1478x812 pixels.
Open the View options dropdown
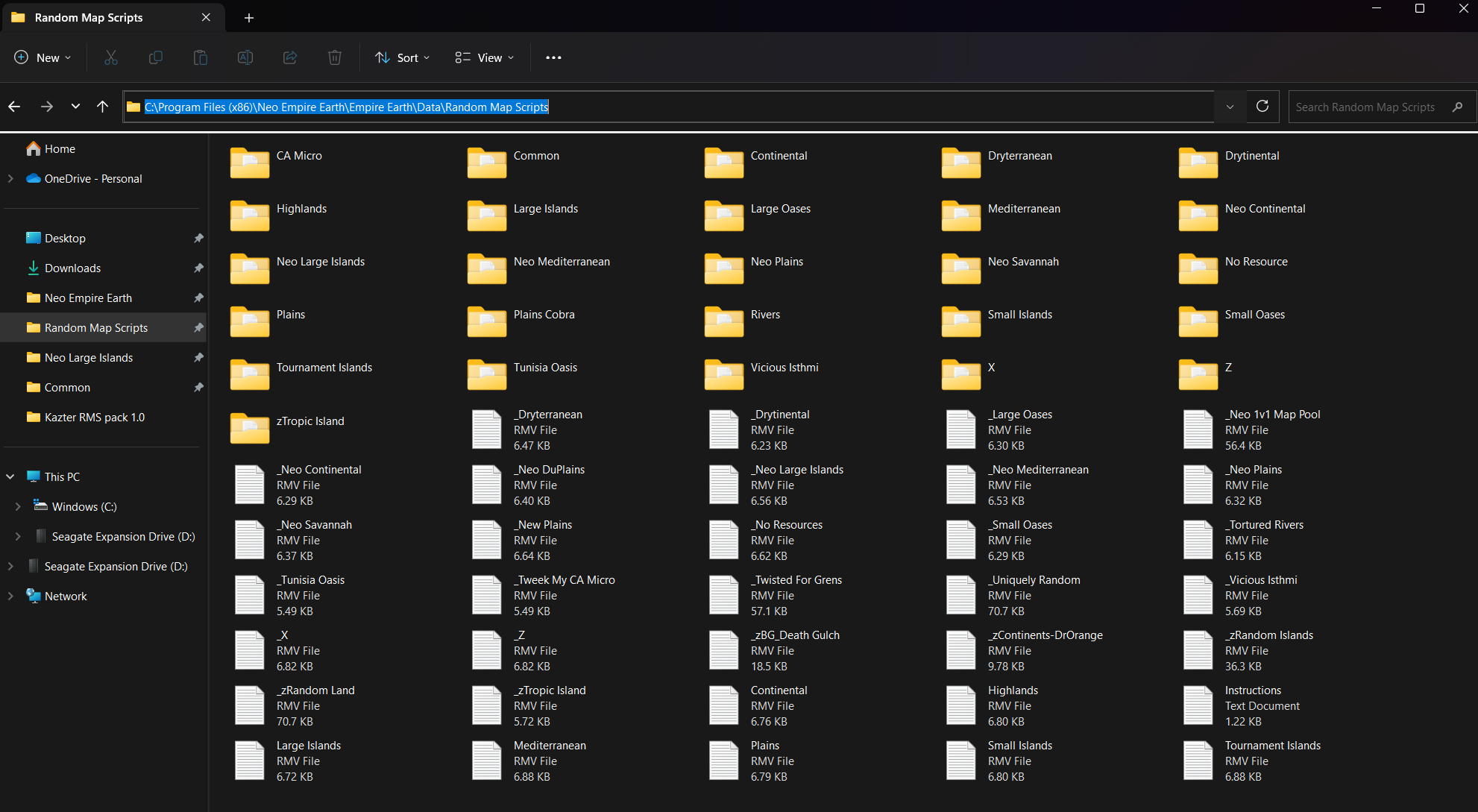(x=485, y=57)
